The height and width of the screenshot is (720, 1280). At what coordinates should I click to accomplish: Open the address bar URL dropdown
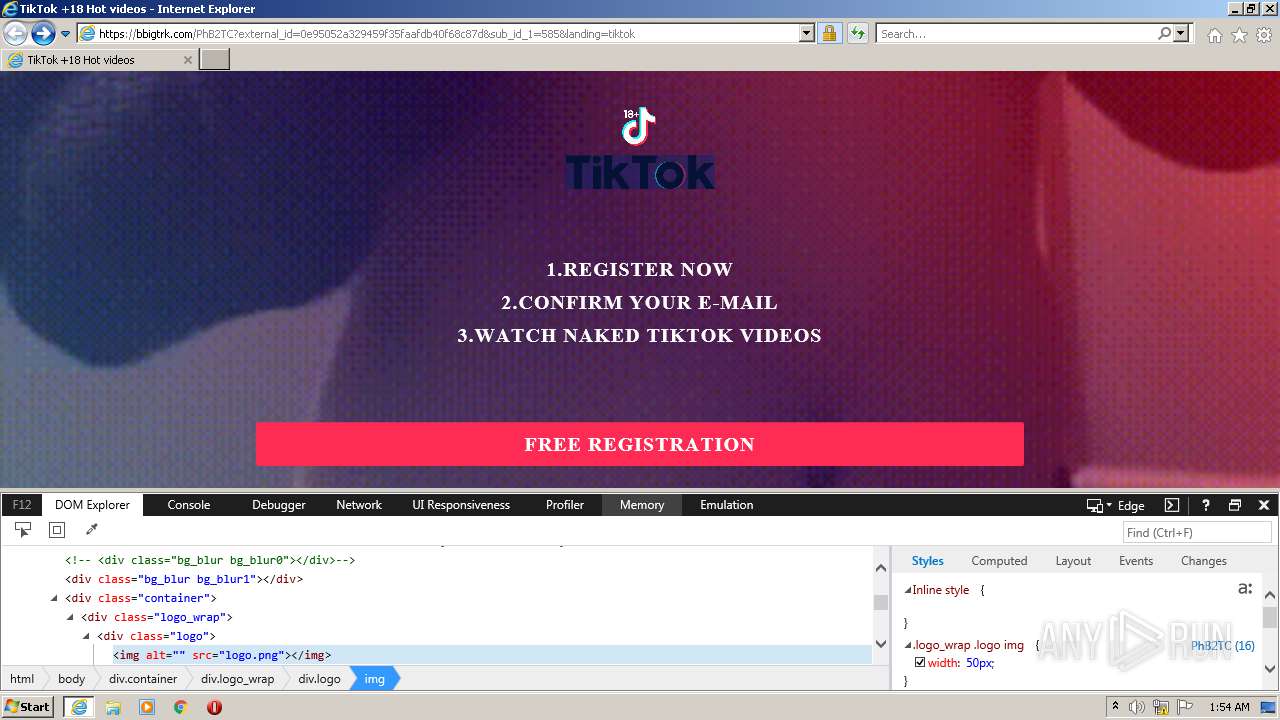point(807,34)
